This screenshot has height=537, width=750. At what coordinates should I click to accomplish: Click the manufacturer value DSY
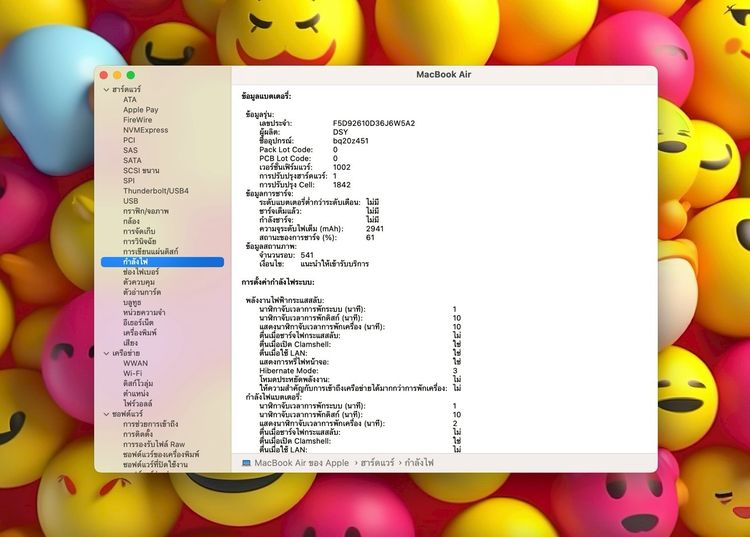340,132
